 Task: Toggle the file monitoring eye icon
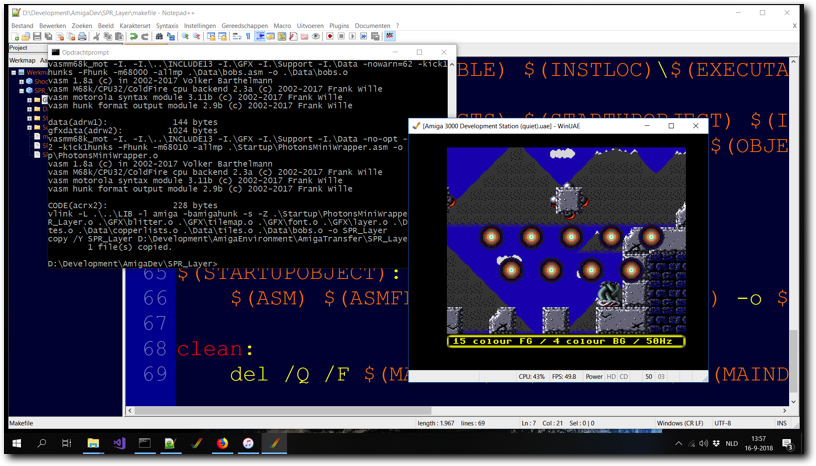pos(316,36)
